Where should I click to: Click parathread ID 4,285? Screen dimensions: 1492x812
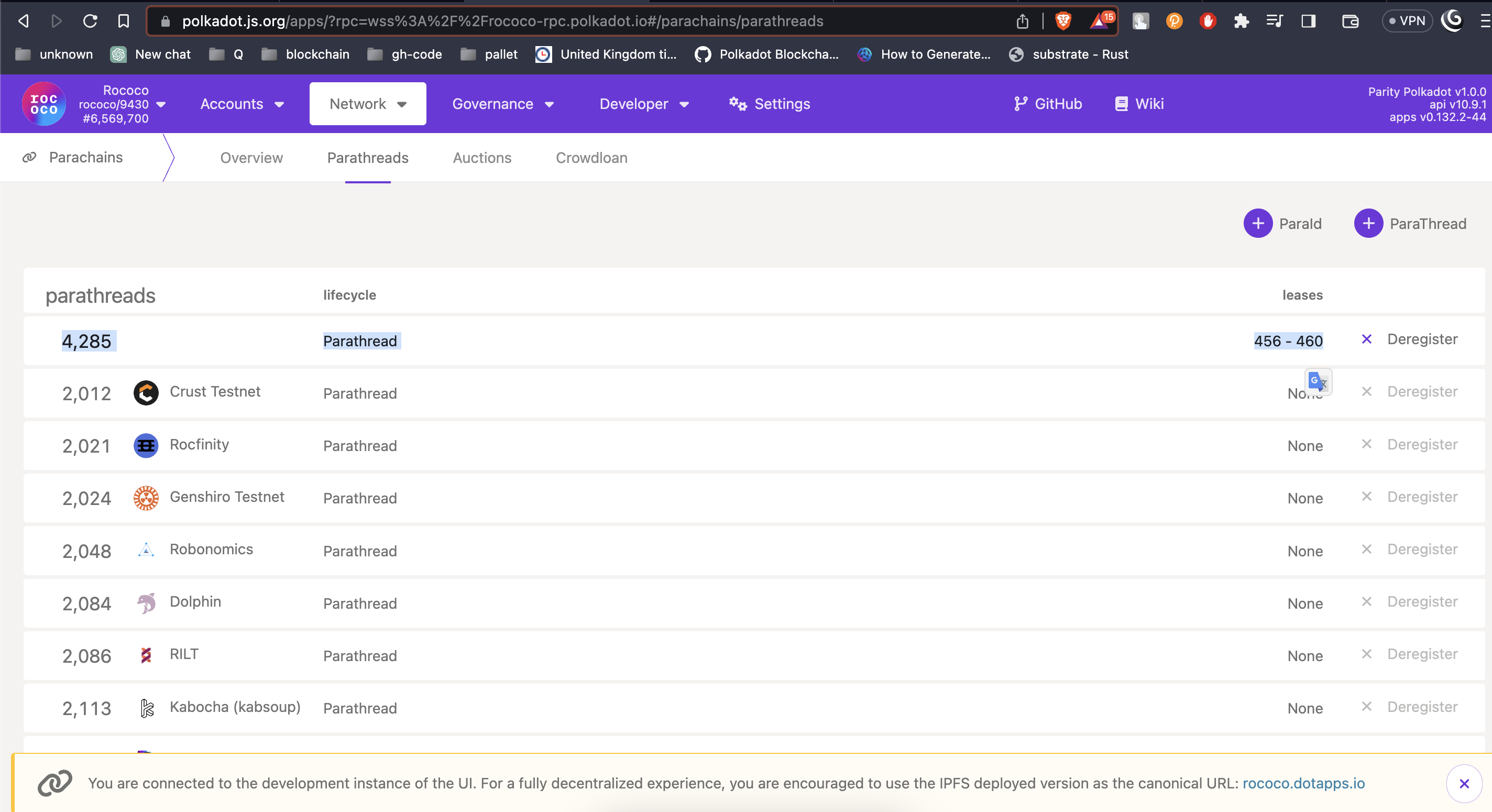87,341
